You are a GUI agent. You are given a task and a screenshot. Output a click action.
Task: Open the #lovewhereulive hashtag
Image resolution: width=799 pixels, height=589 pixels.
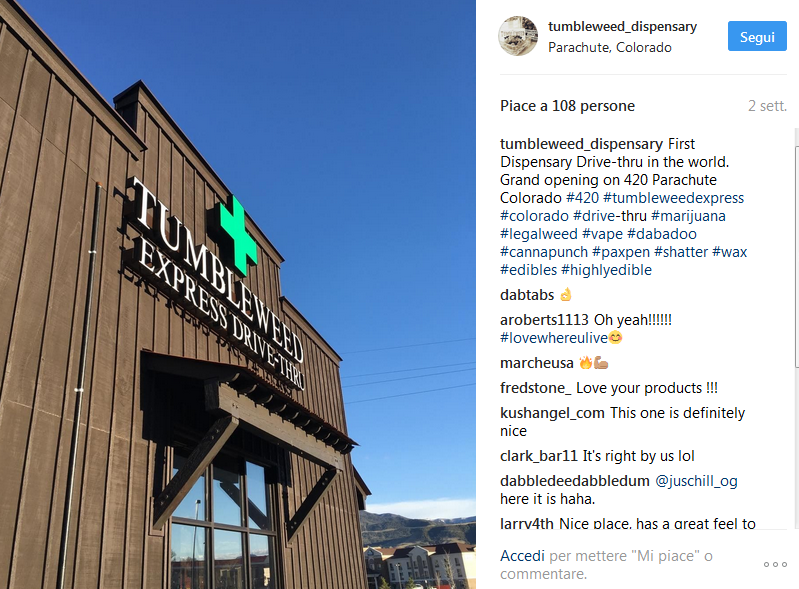pyautogui.click(x=554, y=338)
